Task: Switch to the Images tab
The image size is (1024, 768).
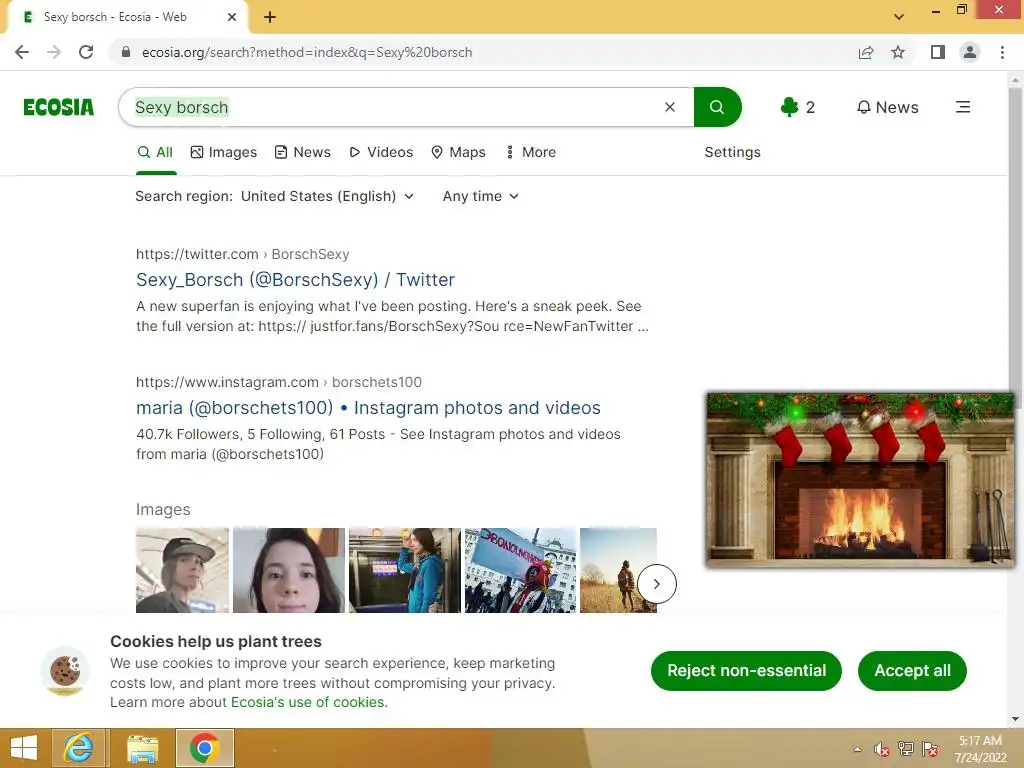Action: (x=224, y=152)
